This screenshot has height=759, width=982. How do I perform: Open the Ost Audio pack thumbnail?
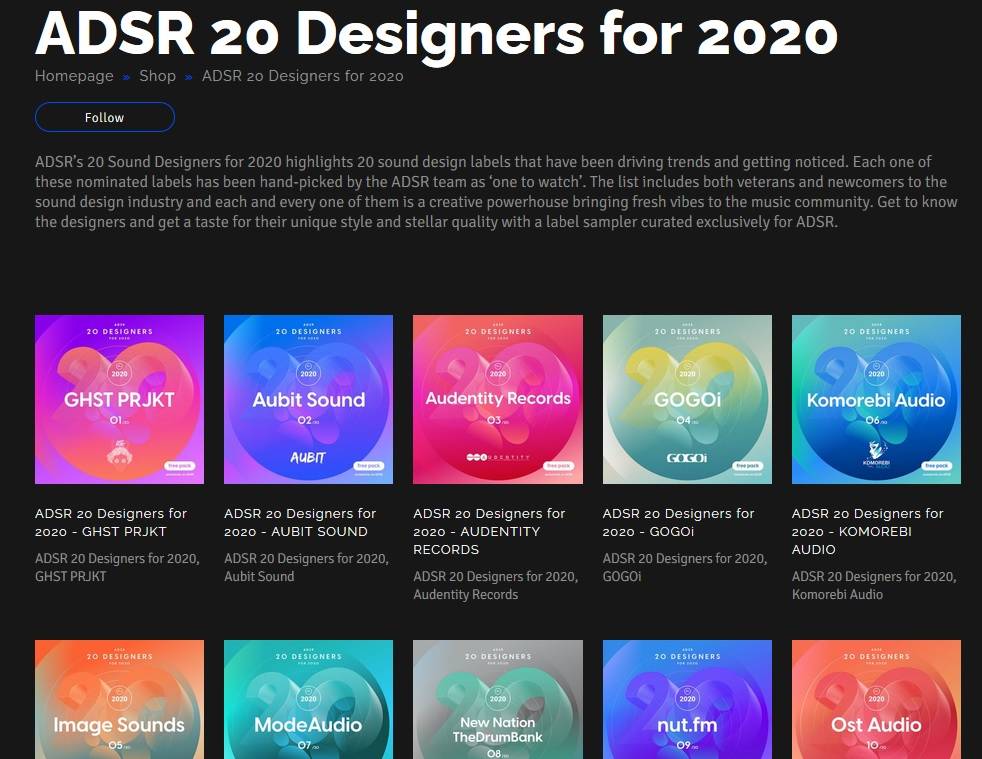pyautogui.click(x=876, y=699)
